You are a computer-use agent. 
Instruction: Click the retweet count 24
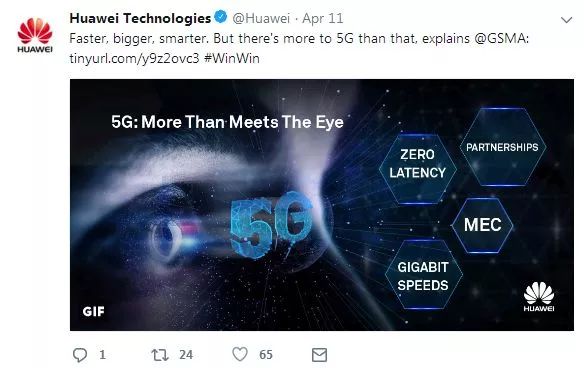click(x=186, y=355)
